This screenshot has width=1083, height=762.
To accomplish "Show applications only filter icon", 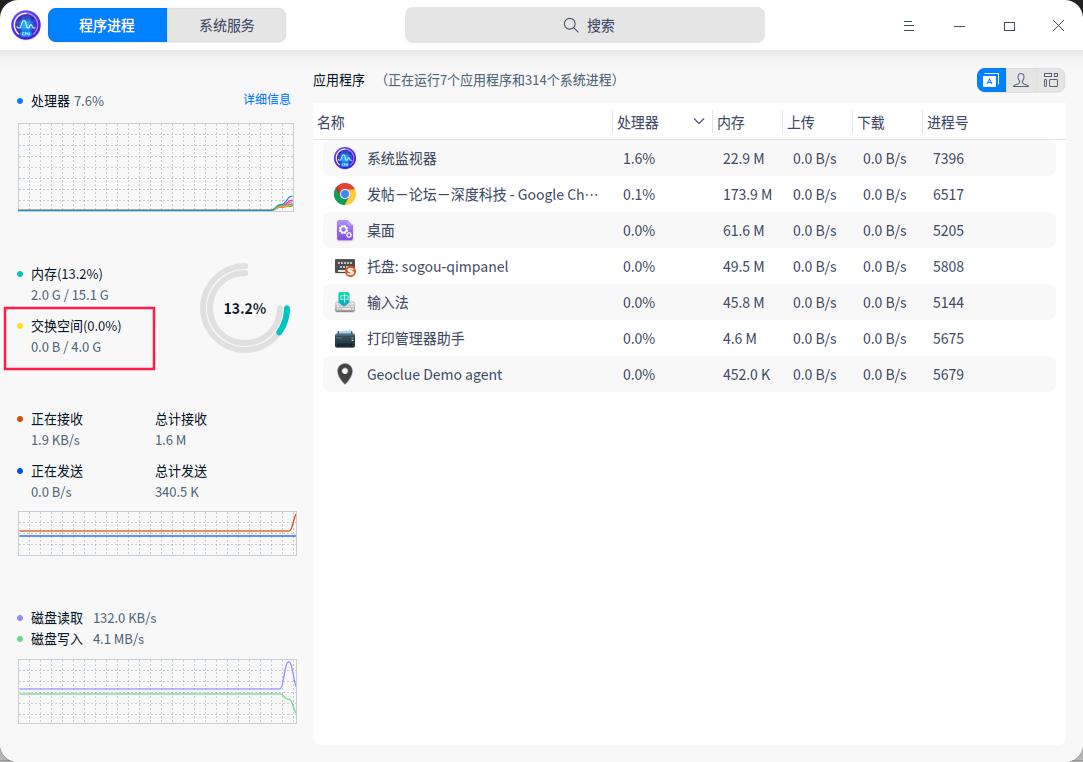I will (991, 80).
